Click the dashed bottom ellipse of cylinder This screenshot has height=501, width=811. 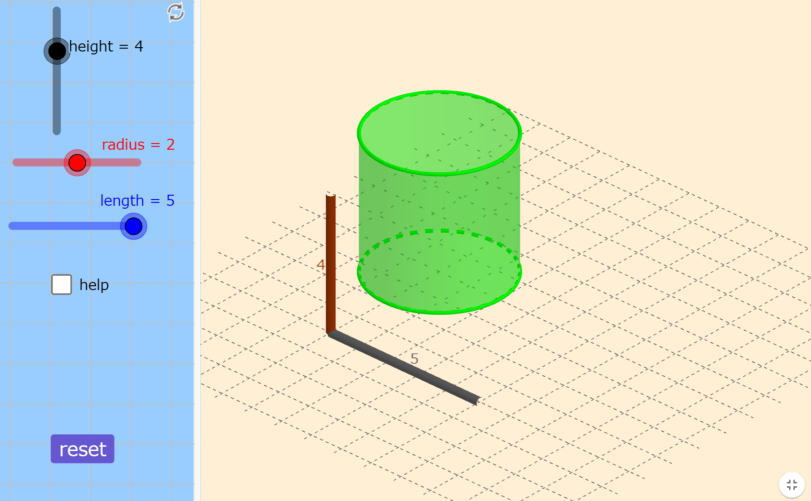coord(439,271)
